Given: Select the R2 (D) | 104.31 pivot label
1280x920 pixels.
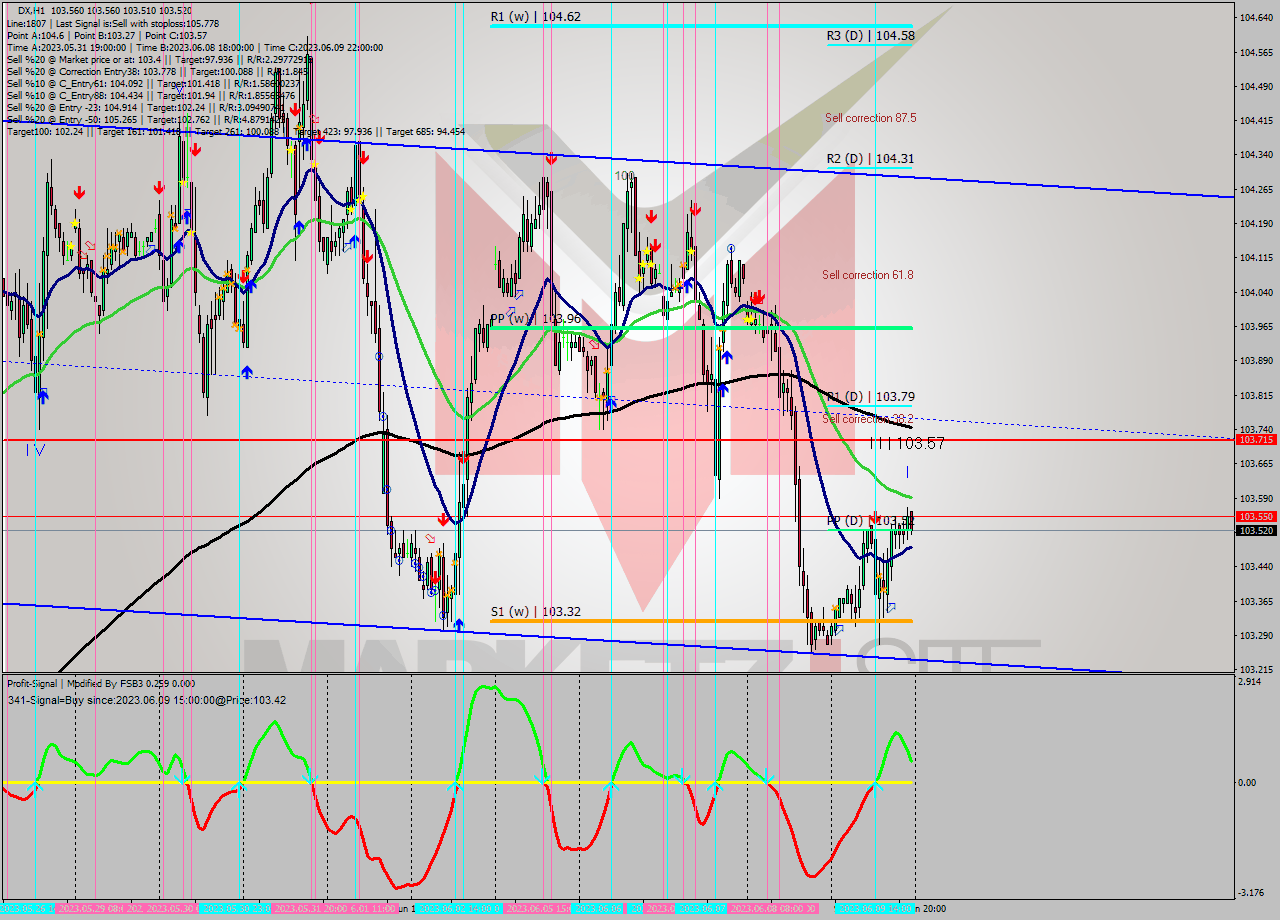Looking at the screenshot, I should [870, 158].
